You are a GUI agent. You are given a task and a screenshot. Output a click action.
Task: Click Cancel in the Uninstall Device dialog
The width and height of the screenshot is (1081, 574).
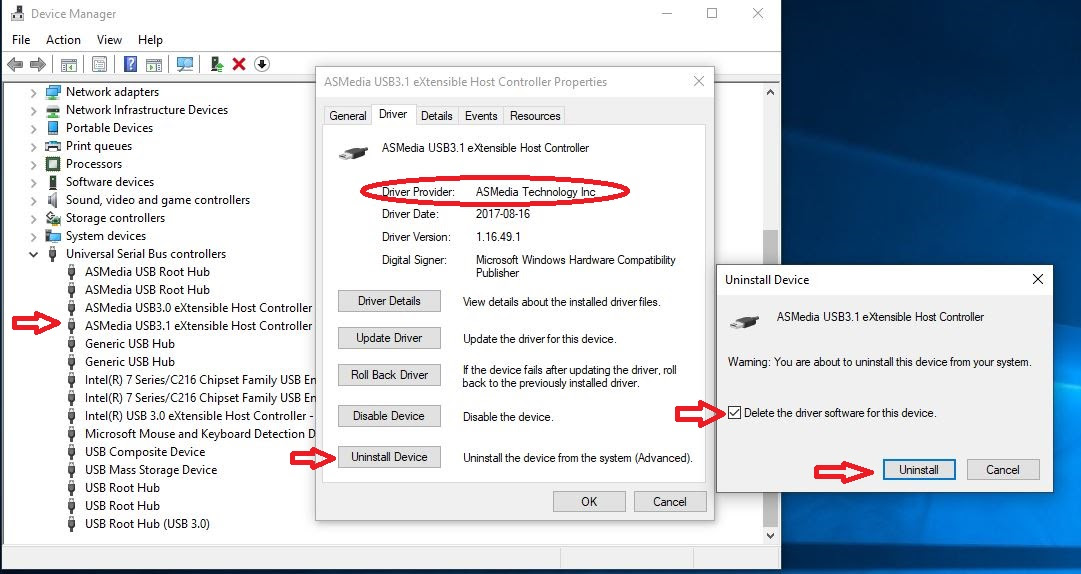pos(1003,470)
